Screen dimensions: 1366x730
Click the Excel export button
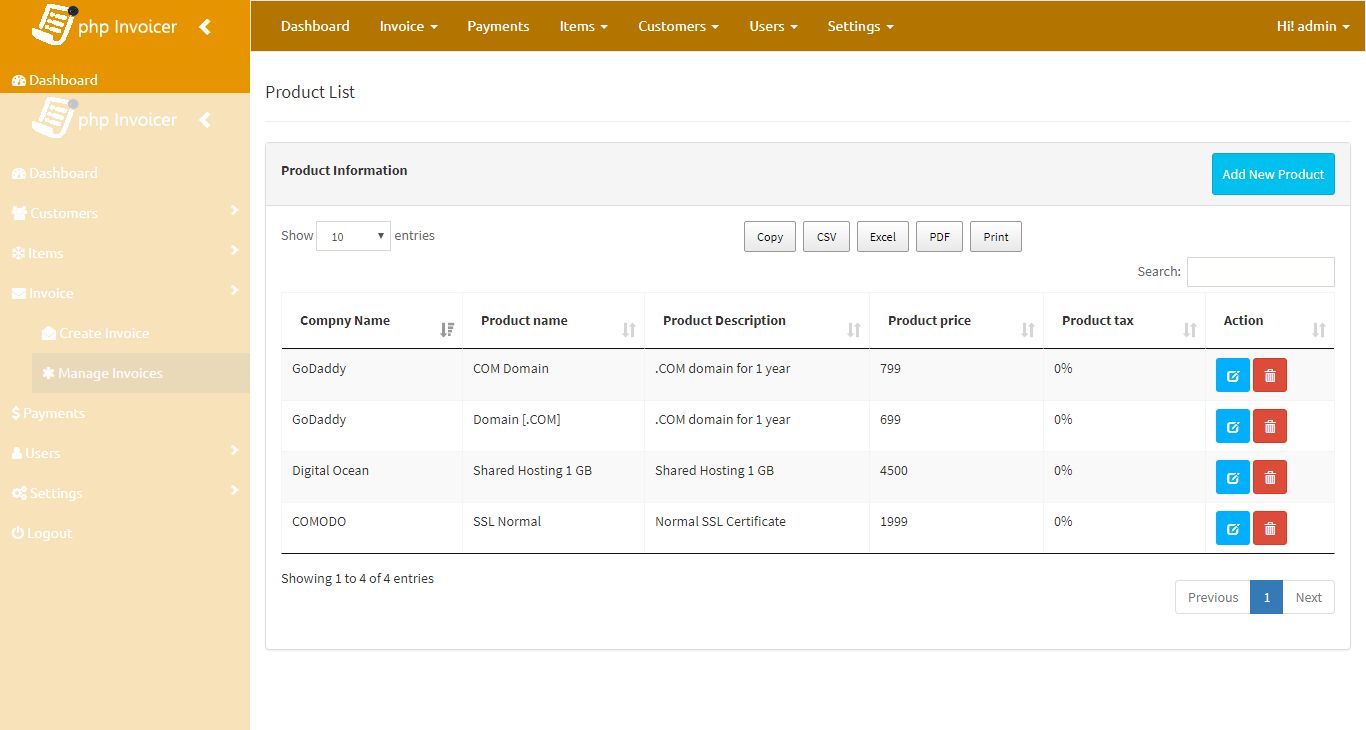pos(882,237)
